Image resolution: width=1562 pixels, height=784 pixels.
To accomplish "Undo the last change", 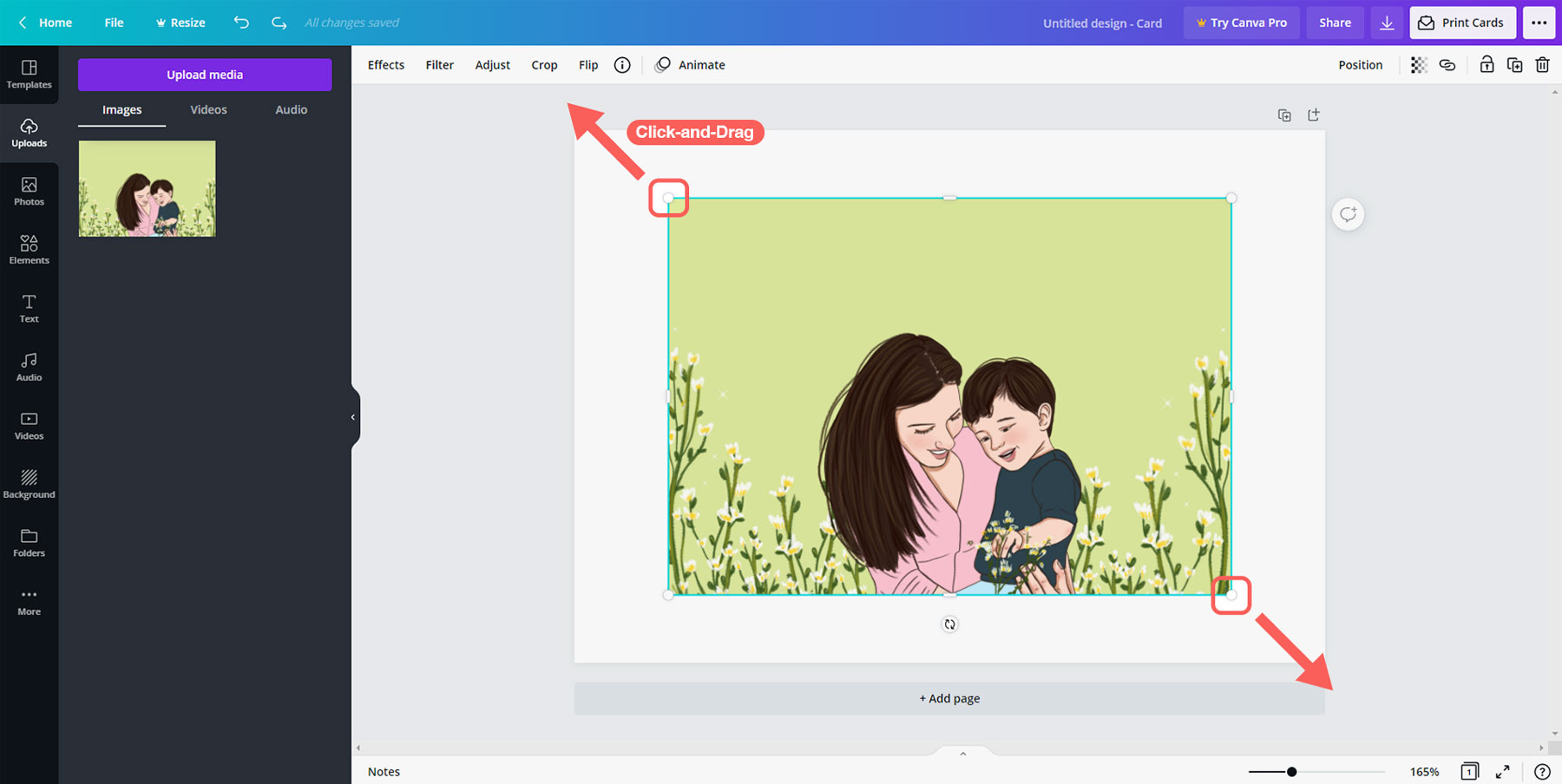I will pyautogui.click(x=241, y=23).
